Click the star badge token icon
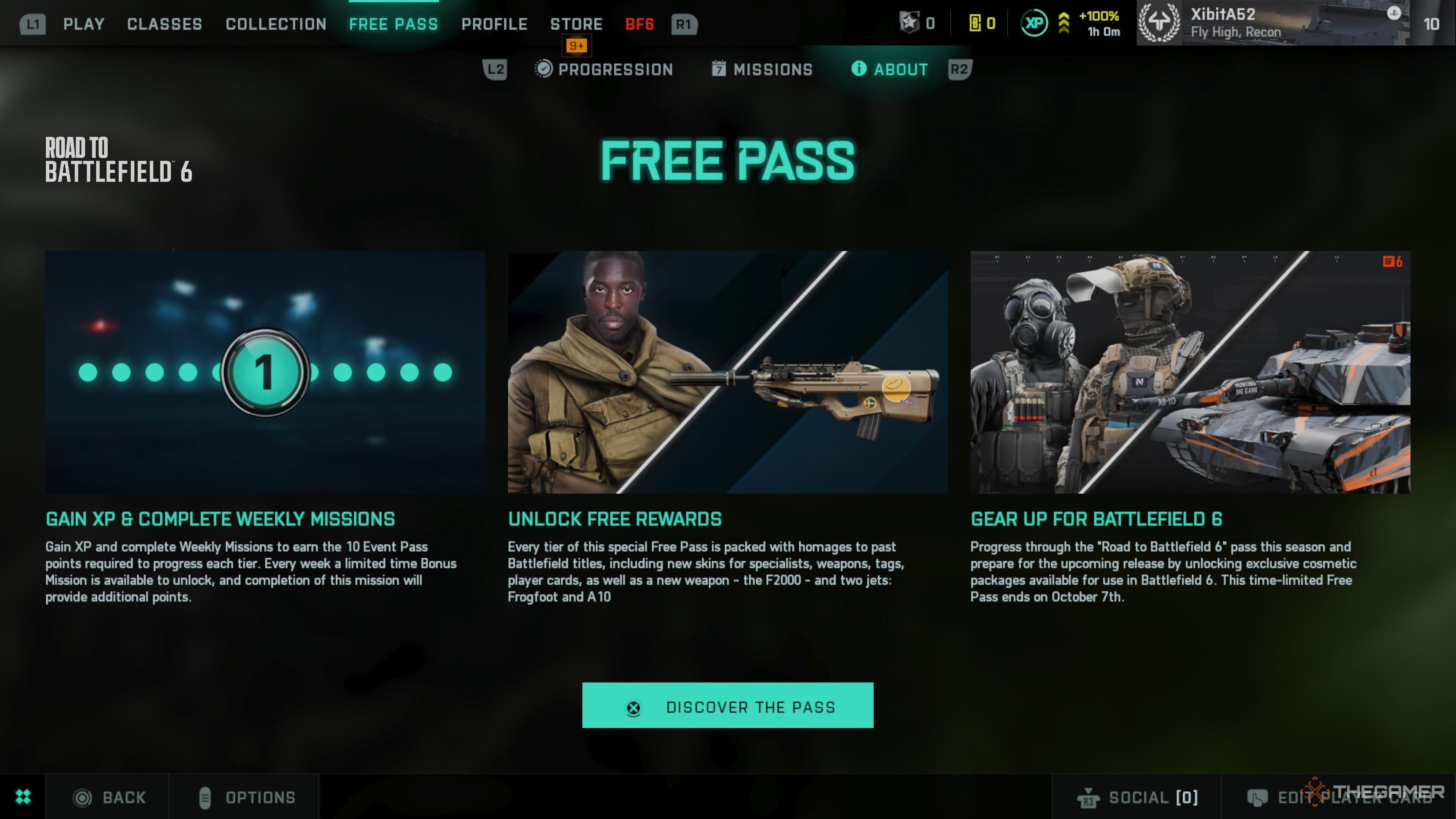 click(910, 23)
